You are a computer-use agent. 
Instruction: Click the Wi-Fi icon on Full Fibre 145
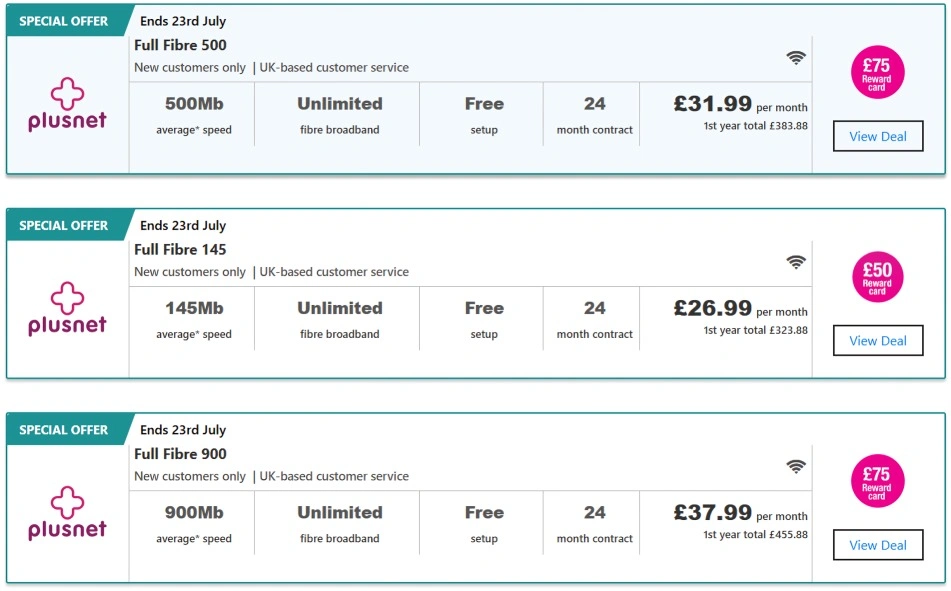coord(796,262)
